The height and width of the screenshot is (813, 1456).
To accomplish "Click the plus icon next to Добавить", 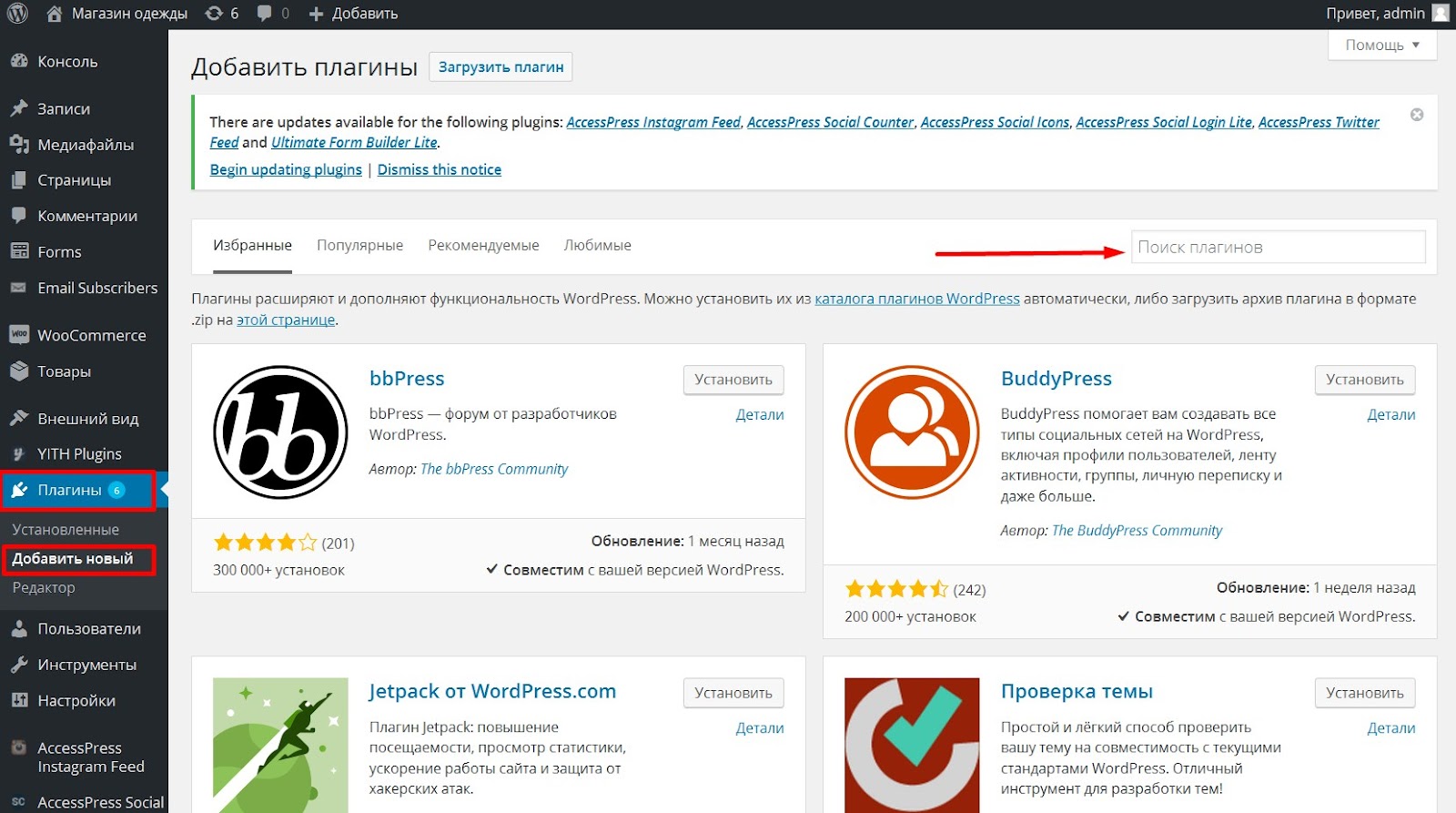I will coord(316,14).
